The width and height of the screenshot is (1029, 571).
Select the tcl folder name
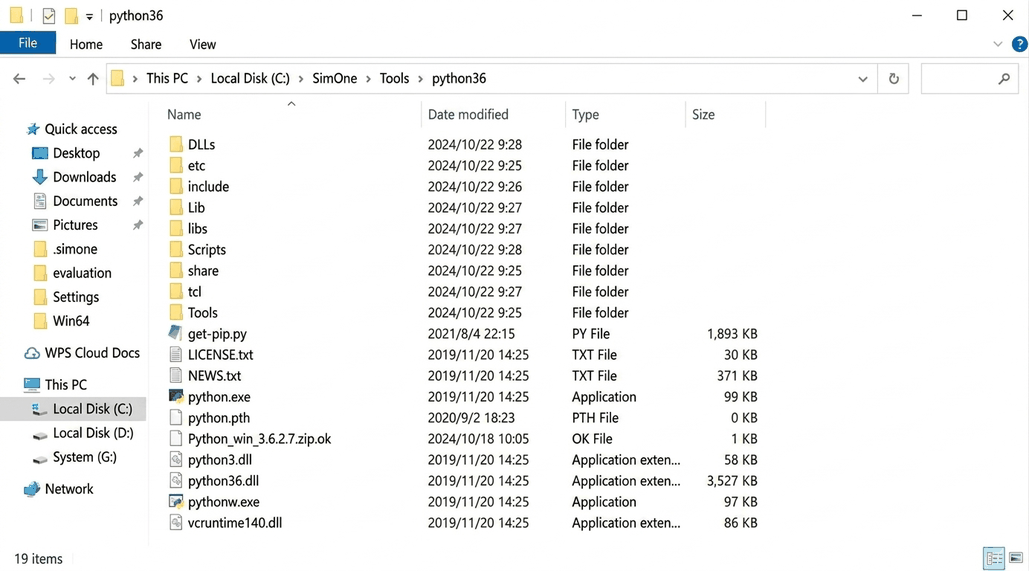tap(194, 291)
